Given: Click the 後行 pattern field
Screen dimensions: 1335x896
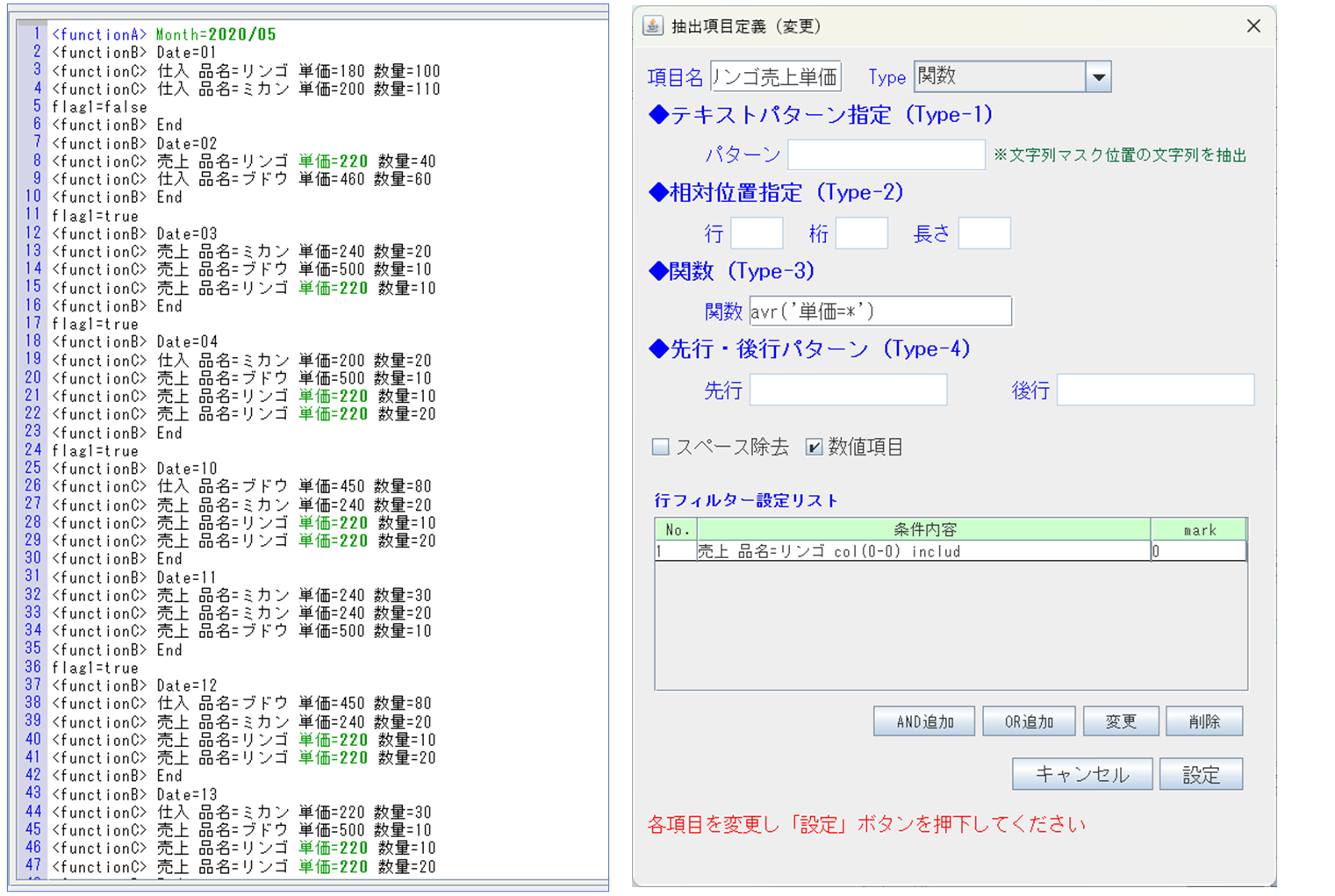Looking at the screenshot, I should (x=1155, y=390).
